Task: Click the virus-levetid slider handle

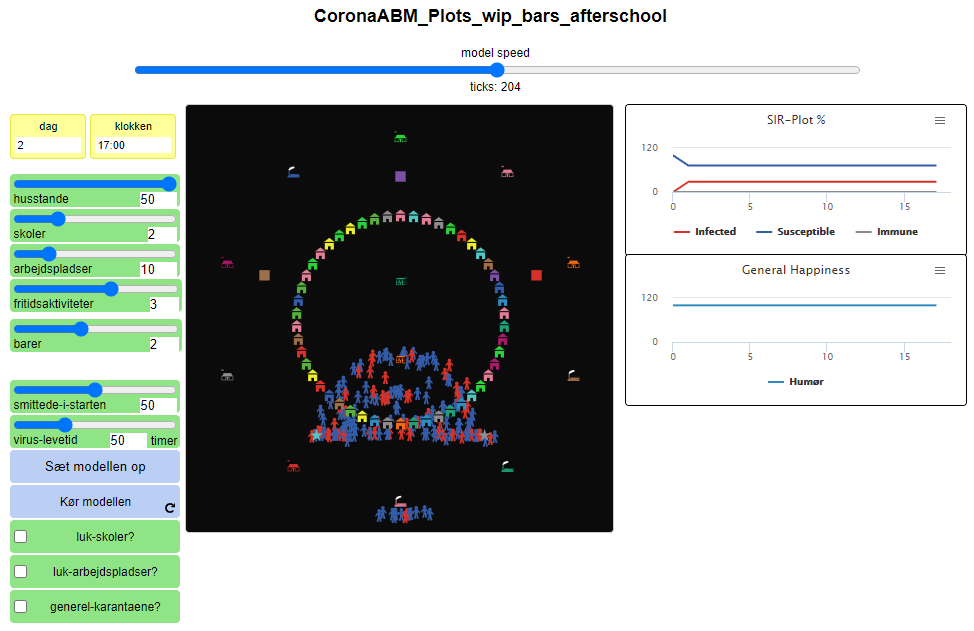Action: (65, 425)
